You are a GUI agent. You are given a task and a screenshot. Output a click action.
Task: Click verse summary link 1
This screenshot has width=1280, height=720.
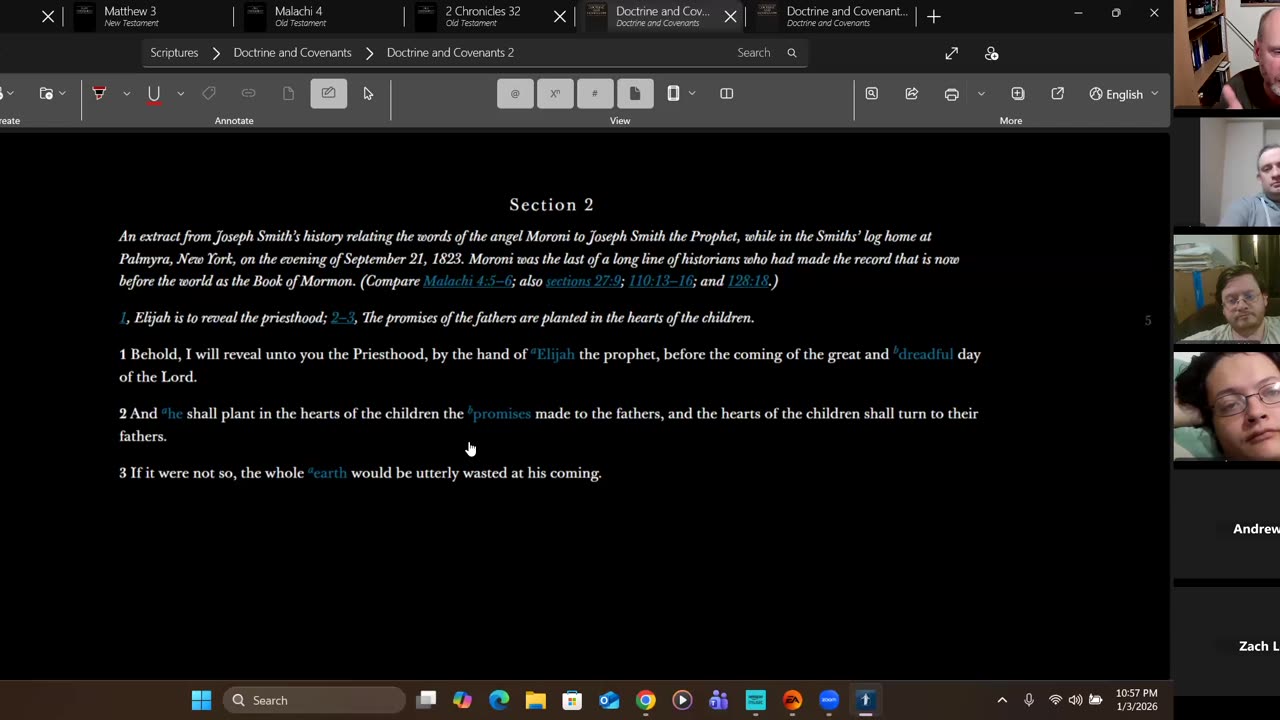[123, 318]
